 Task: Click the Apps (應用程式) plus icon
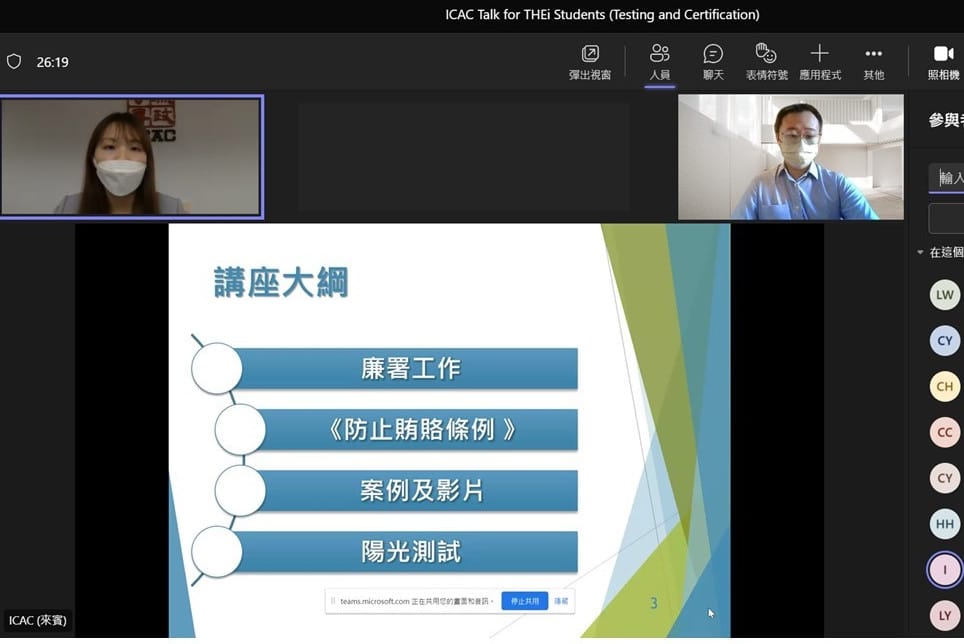pyautogui.click(x=819, y=54)
